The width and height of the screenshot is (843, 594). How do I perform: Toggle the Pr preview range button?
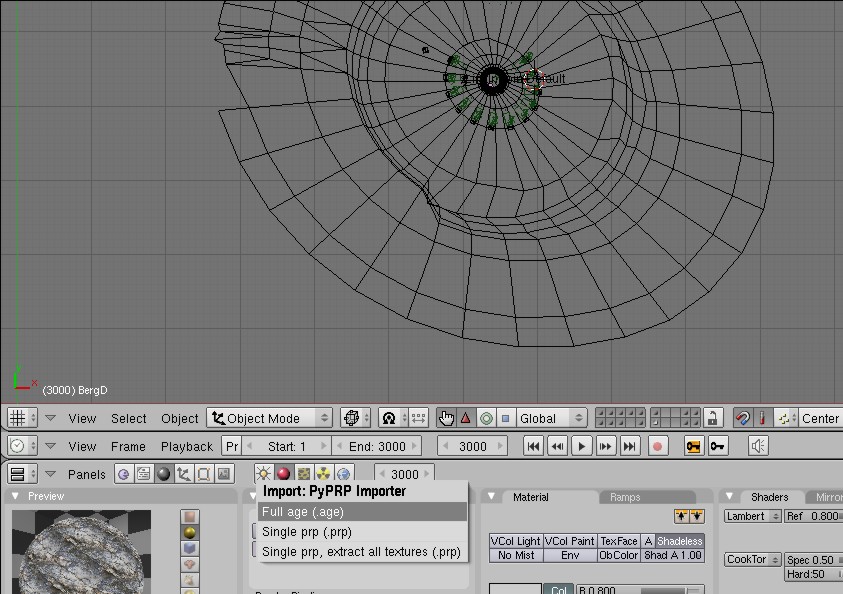(232, 446)
